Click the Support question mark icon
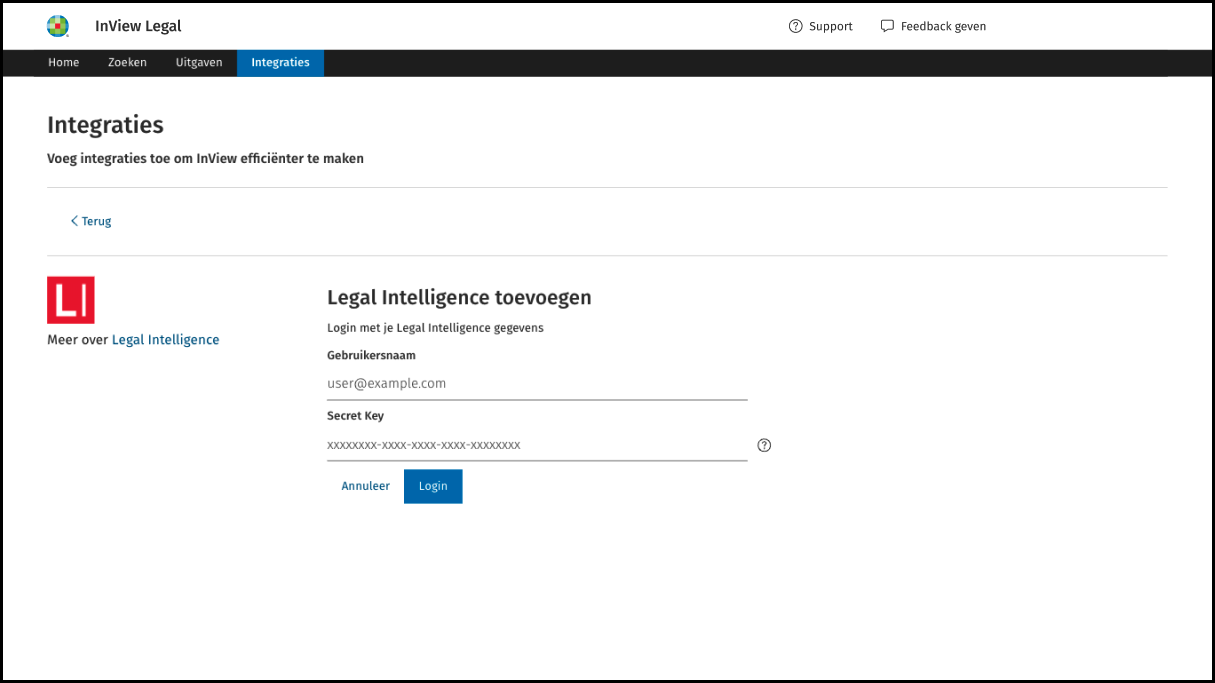Viewport: 1215px width, 683px height. 796,26
